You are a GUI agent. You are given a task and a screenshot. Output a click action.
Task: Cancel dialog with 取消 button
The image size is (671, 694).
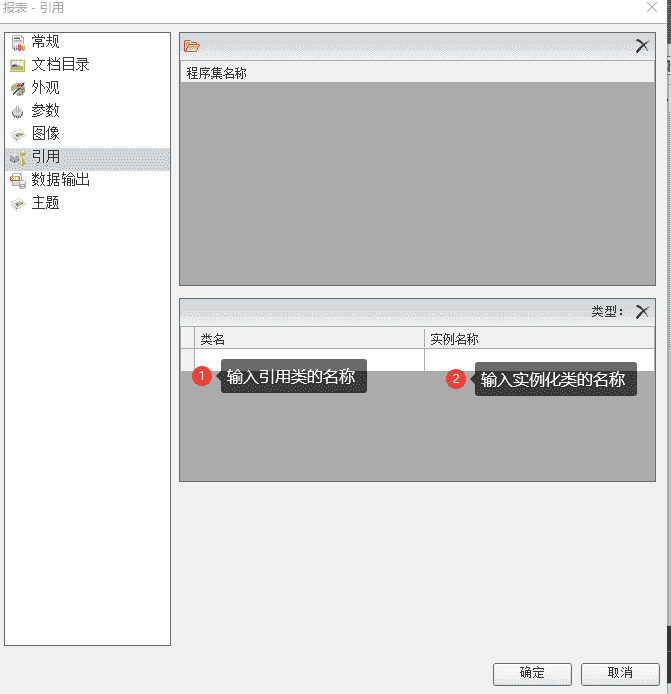(620, 673)
